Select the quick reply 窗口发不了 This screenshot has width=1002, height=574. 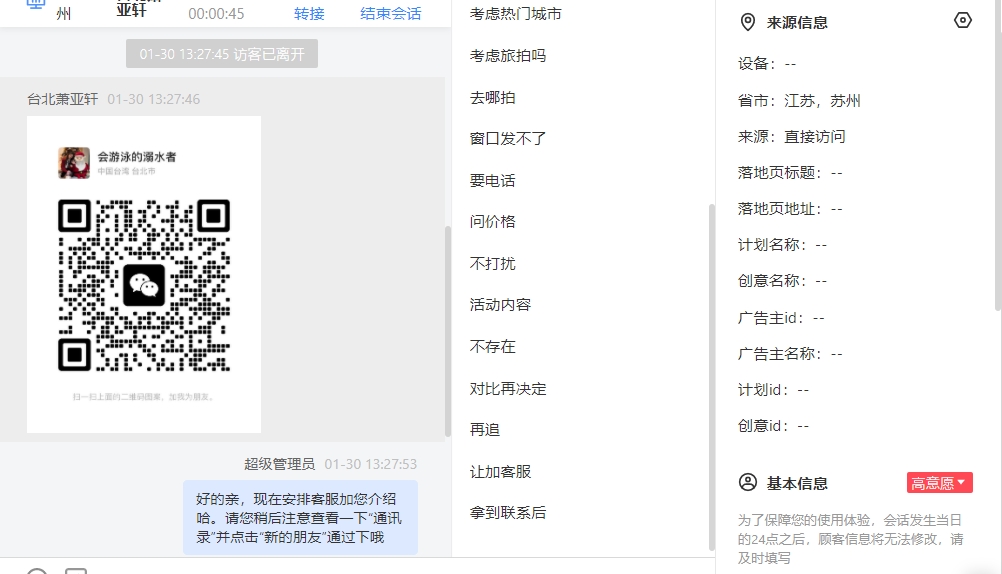click(x=507, y=138)
